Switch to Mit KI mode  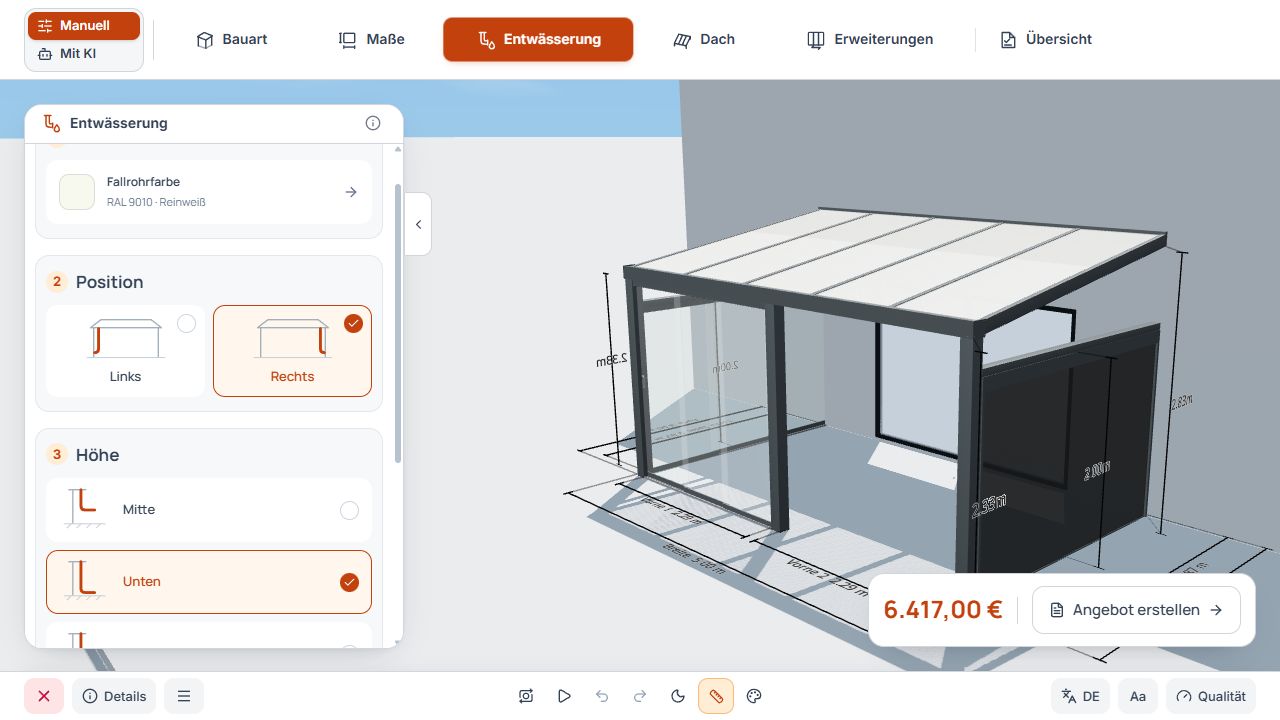pos(84,53)
